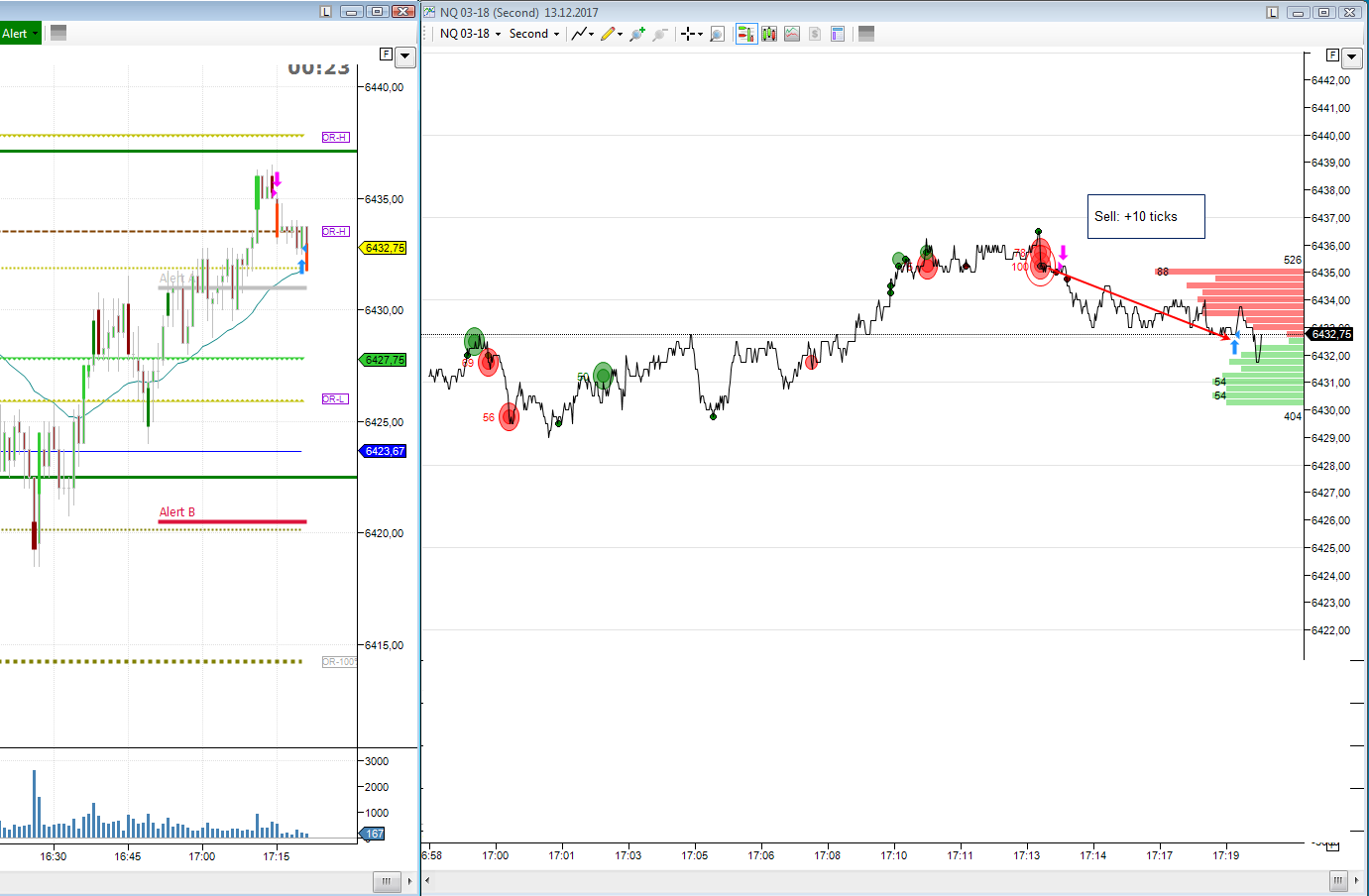Maximize the NQ 03-18 chart window

(x=1324, y=12)
